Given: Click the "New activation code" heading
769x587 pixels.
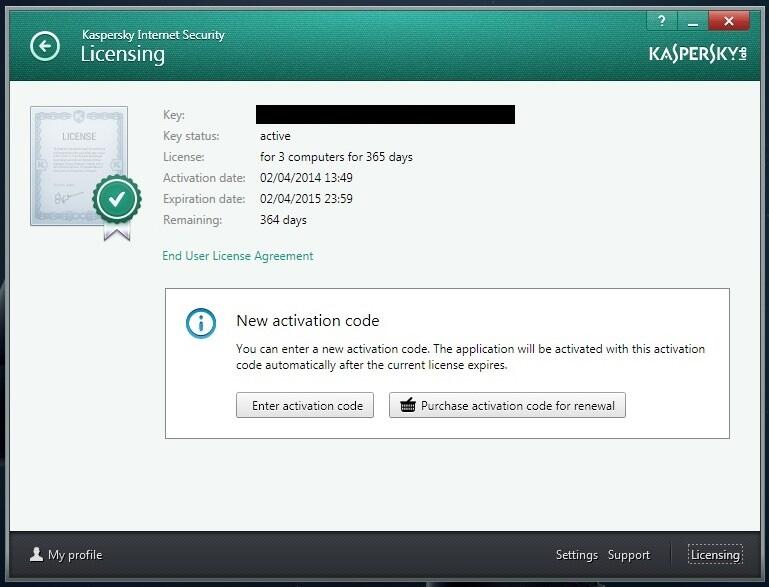Looking at the screenshot, I should (308, 321).
